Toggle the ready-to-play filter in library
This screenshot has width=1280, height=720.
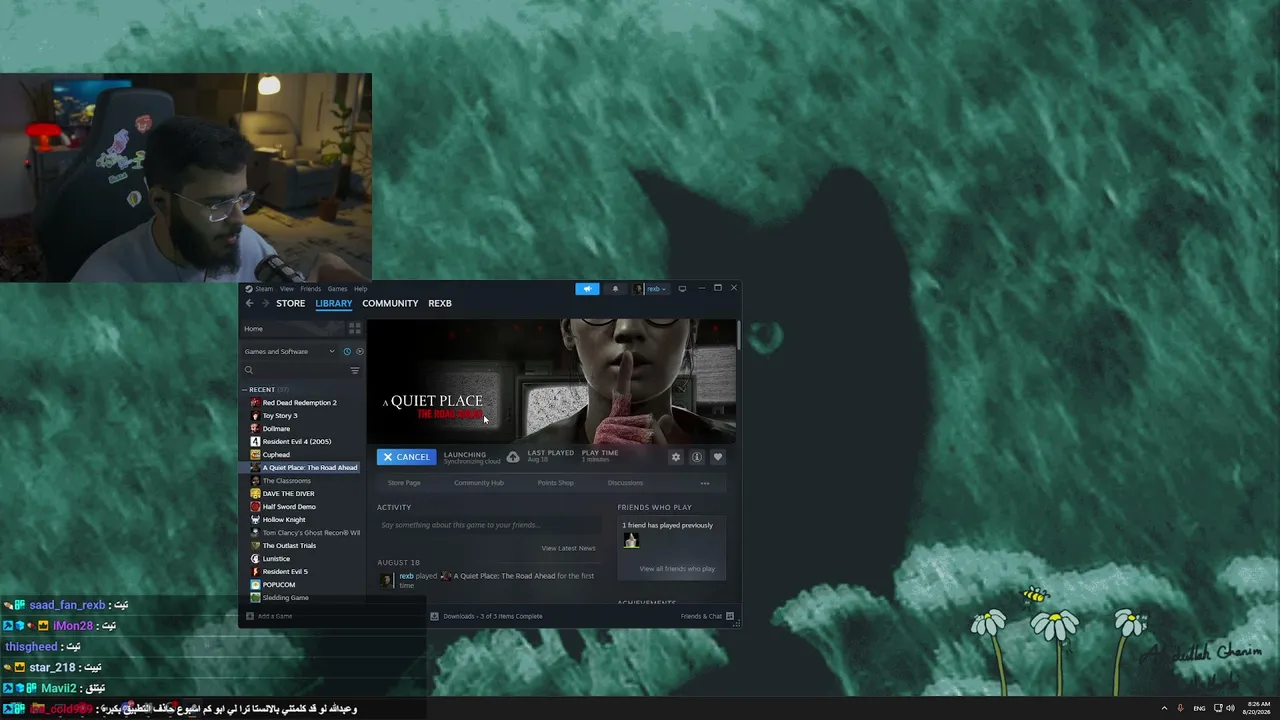tap(360, 351)
